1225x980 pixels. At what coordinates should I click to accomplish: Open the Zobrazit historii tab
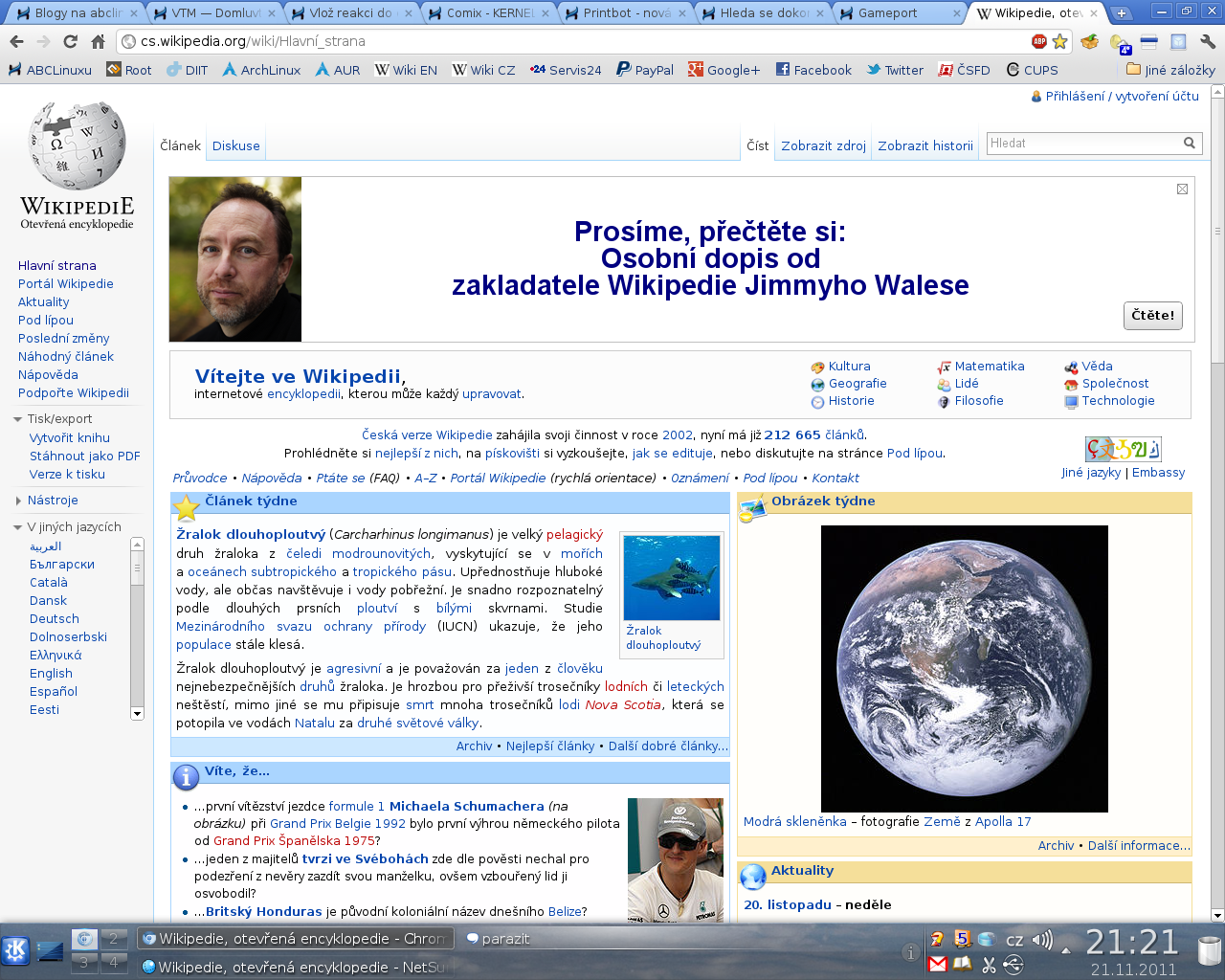[x=925, y=145]
